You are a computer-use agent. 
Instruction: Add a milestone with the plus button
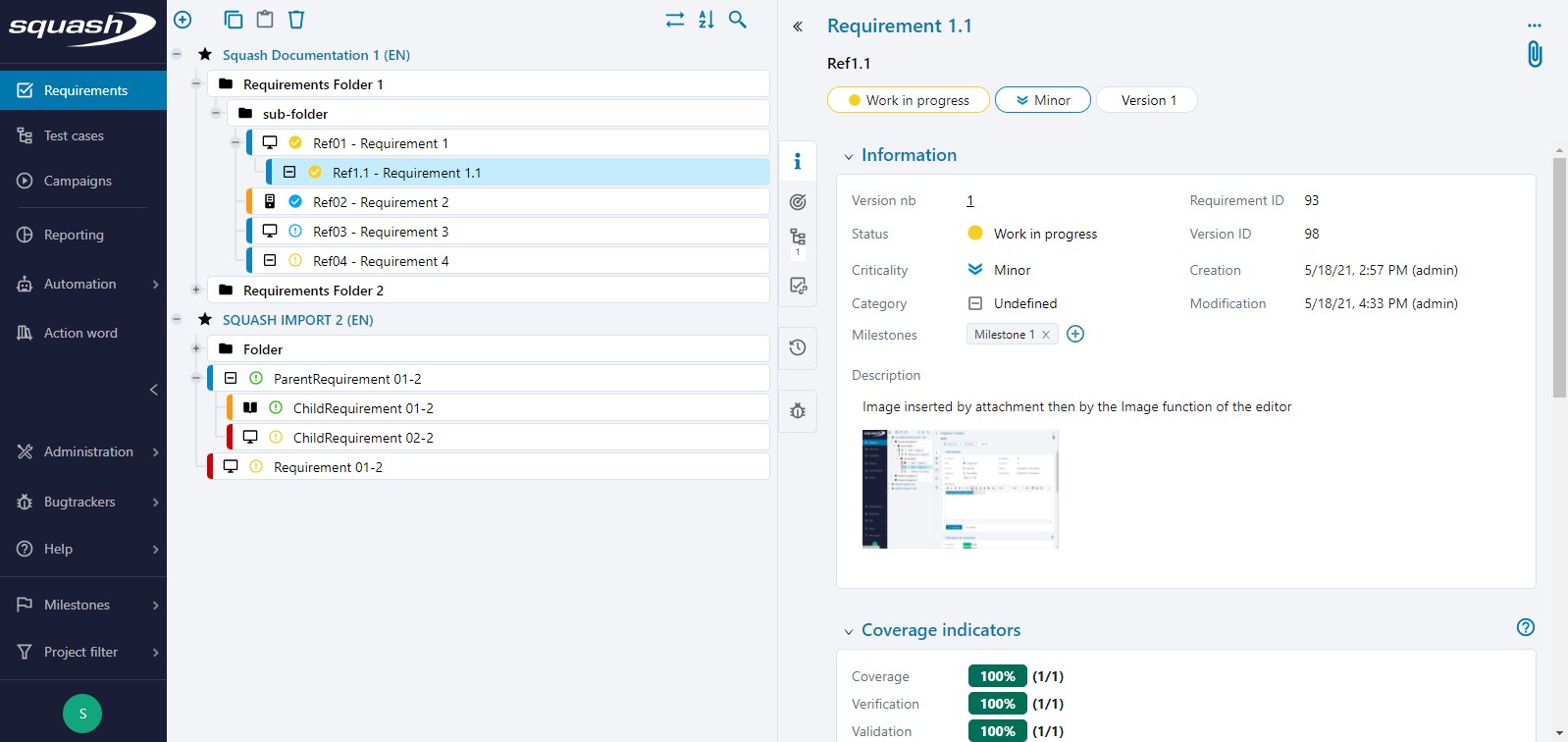[x=1075, y=335]
